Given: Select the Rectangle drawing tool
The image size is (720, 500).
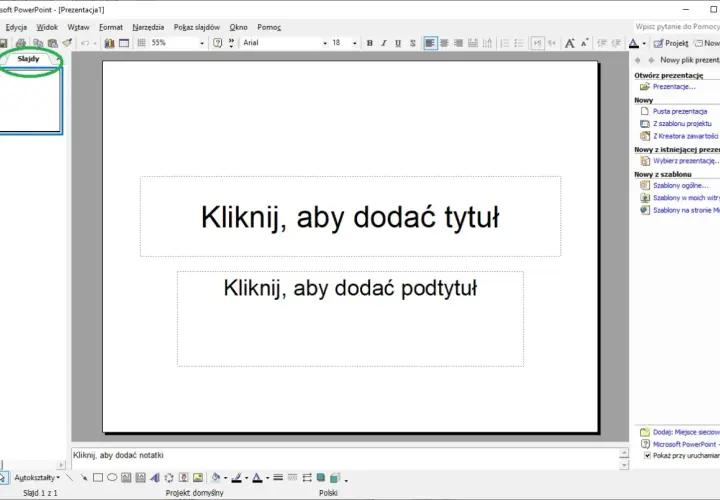Looking at the screenshot, I should coord(98,478).
